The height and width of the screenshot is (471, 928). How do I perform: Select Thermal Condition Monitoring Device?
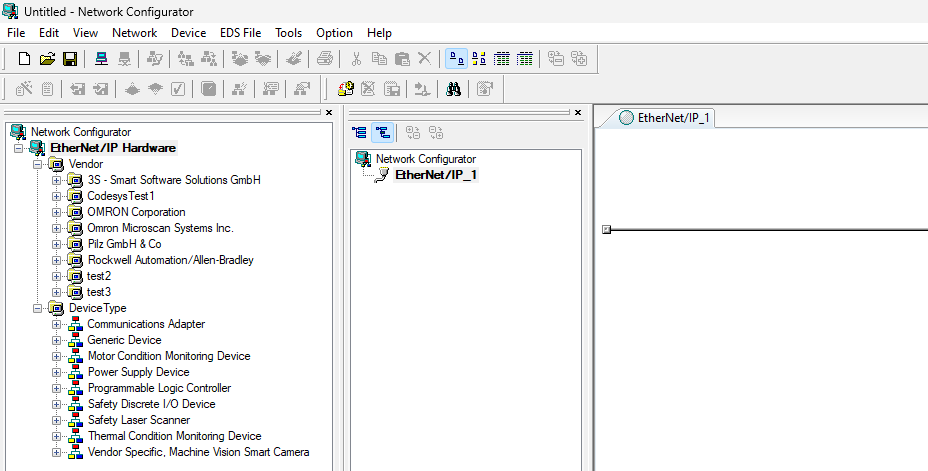click(x=175, y=435)
